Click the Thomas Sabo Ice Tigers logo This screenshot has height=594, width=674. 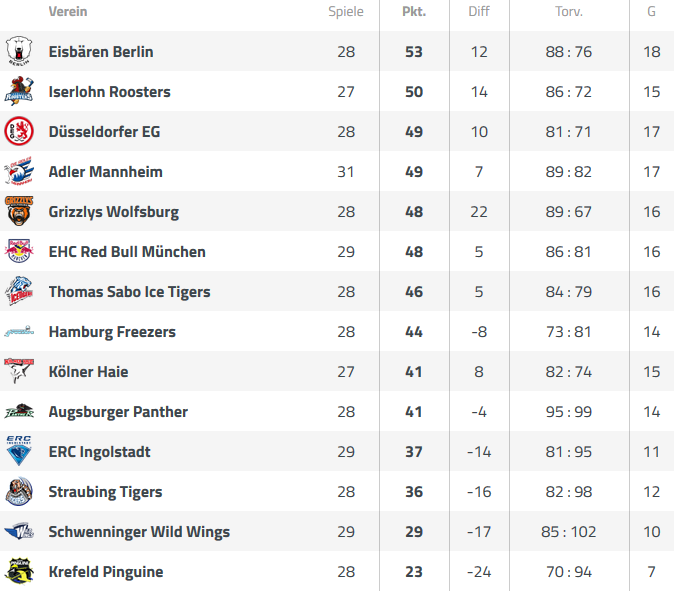click(19, 291)
